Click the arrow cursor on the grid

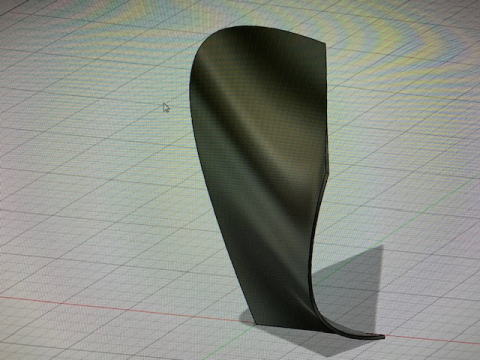click(x=166, y=108)
